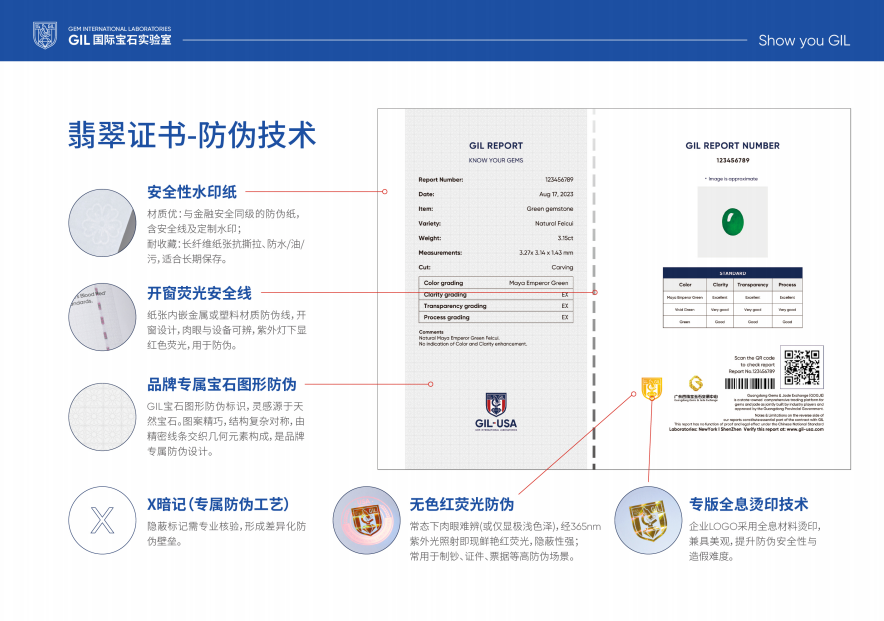The image size is (884, 621).
Task: Select the date value 'Aug 17, 2023'
Action: 556,194
